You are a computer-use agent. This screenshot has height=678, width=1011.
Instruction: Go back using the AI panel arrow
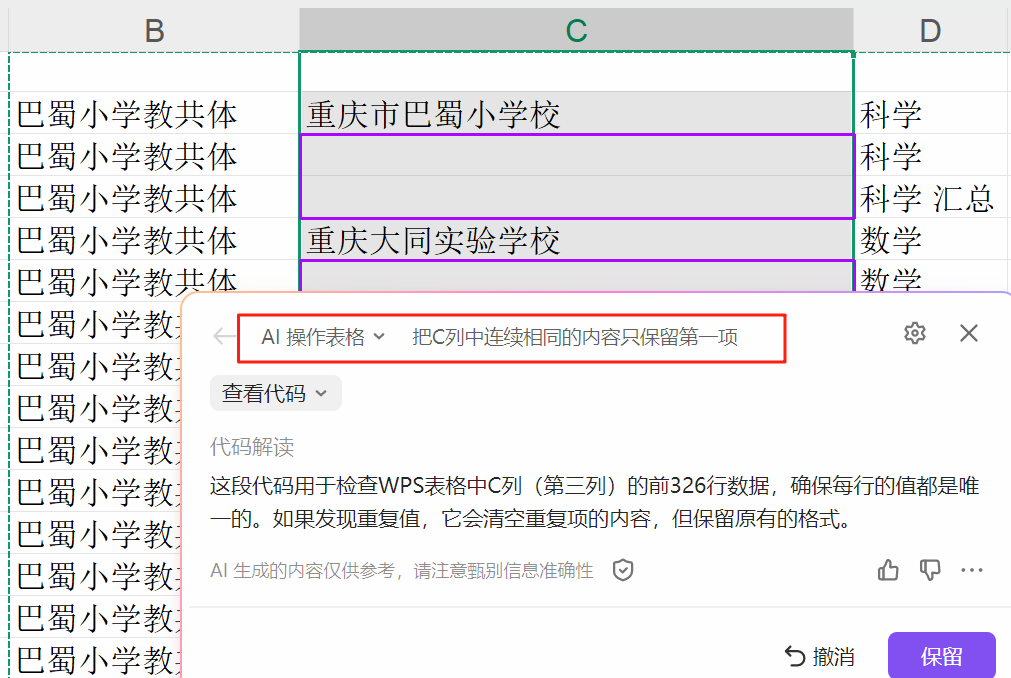click(x=222, y=336)
